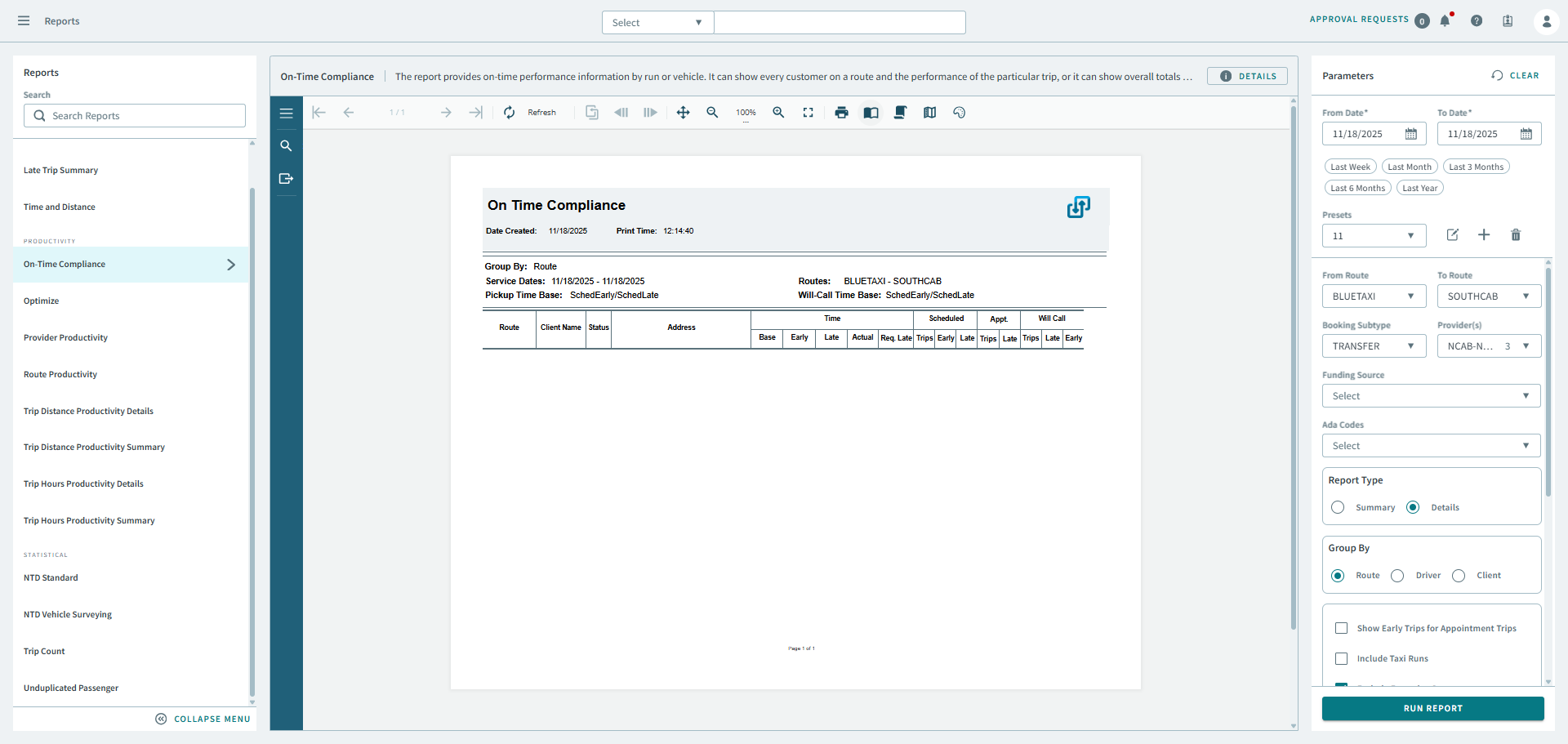Click the export report icon in sidebar
1568x744 pixels.
click(286, 178)
